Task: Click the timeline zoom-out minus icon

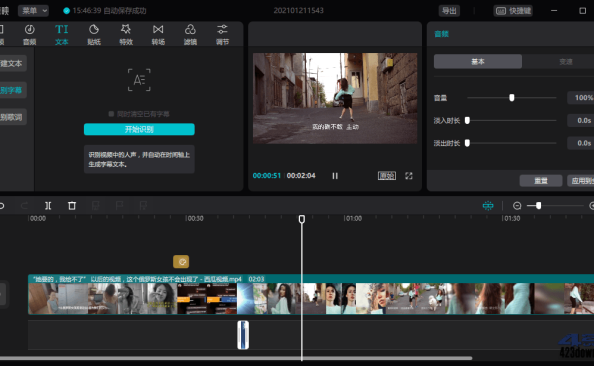Action: point(517,206)
